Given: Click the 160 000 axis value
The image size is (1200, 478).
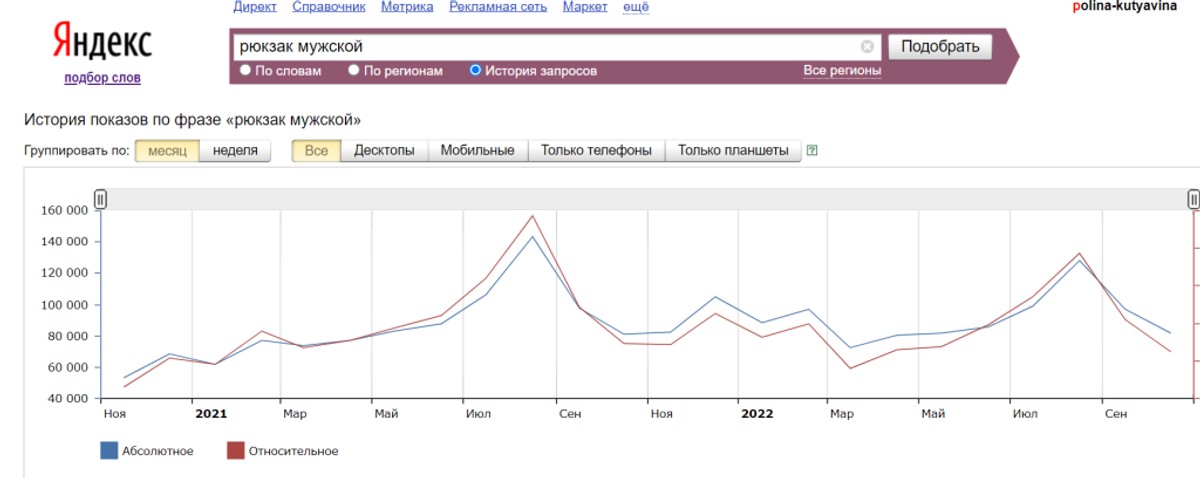Looking at the screenshot, I should coord(63,211).
